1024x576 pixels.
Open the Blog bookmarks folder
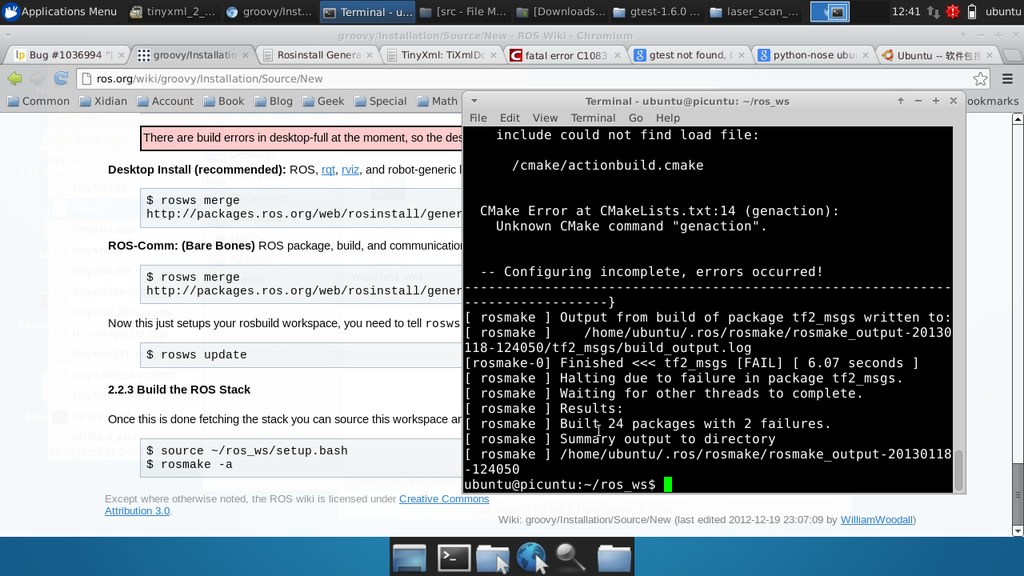tap(273, 101)
